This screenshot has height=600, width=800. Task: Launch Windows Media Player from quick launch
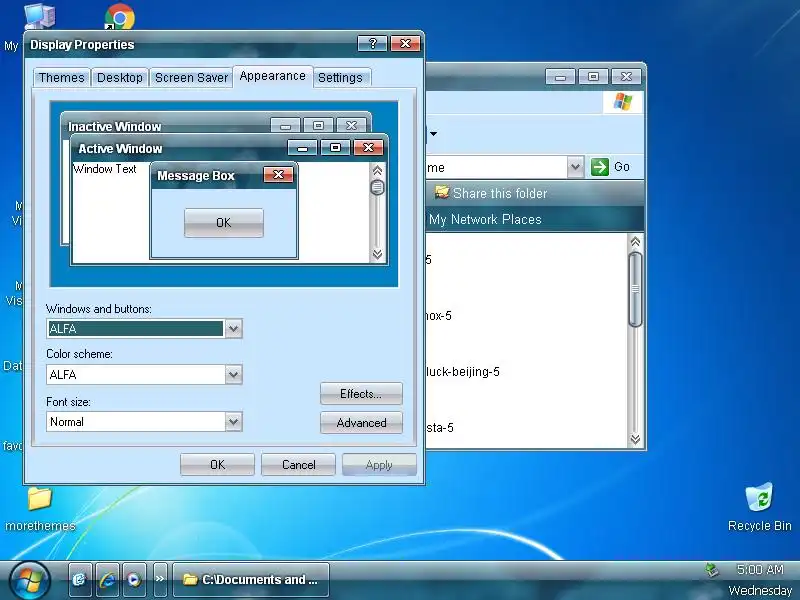[x=134, y=579]
